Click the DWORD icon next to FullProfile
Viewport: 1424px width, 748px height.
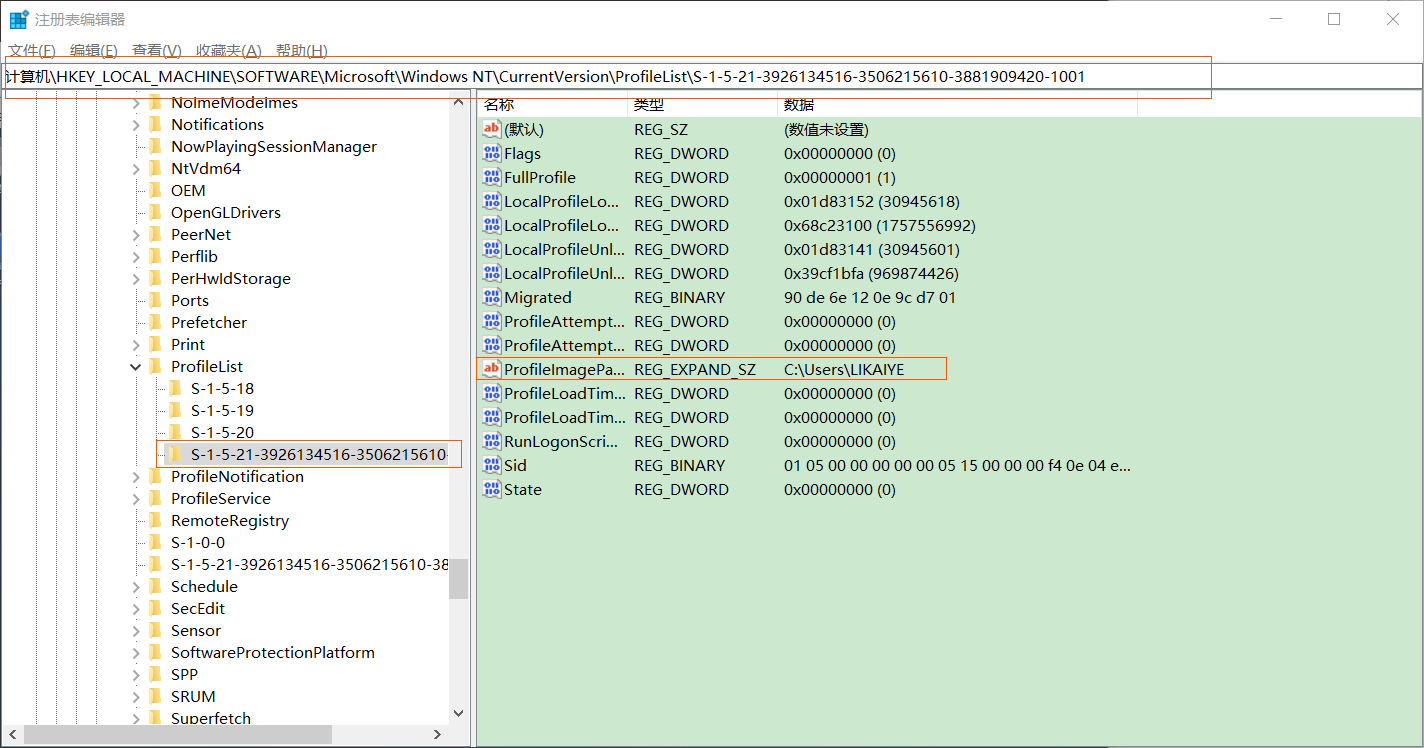491,177
